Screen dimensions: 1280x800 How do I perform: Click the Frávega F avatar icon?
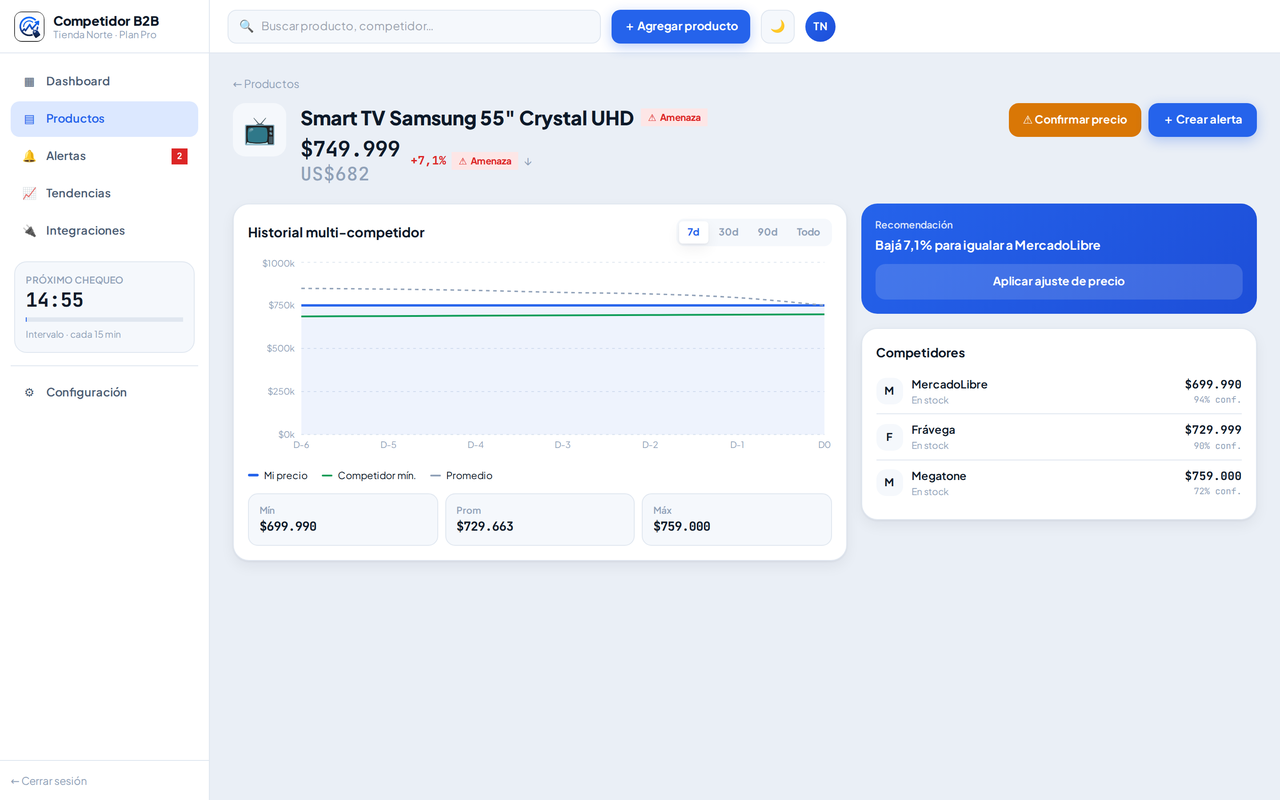click(x=889, y=437)
